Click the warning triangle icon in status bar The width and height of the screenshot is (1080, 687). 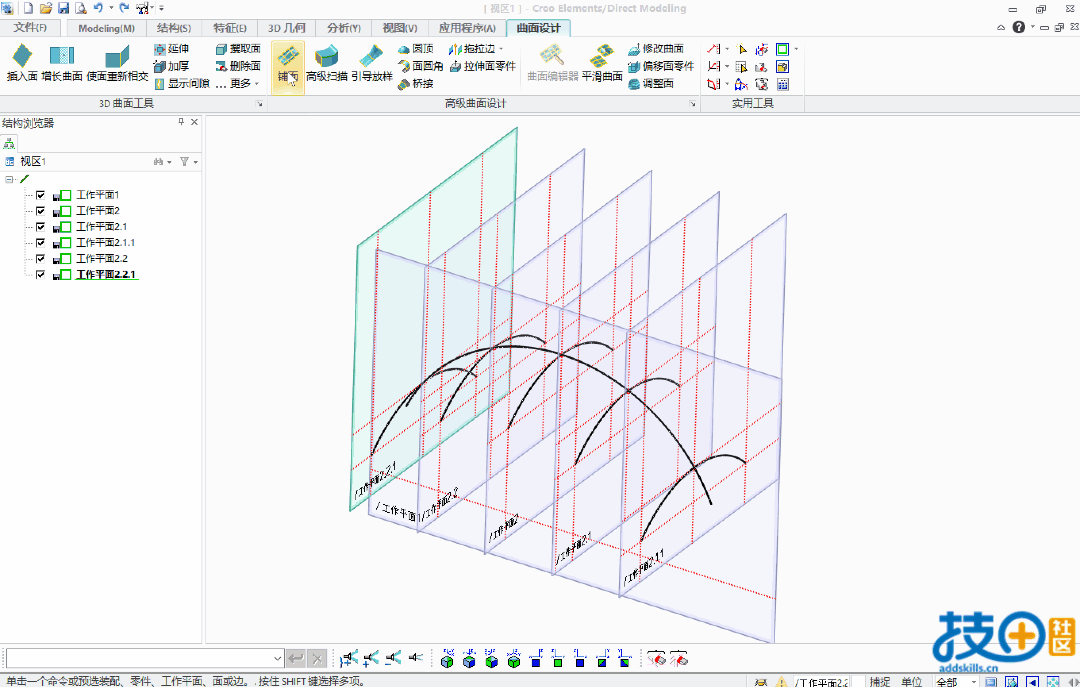pos(781,681)
